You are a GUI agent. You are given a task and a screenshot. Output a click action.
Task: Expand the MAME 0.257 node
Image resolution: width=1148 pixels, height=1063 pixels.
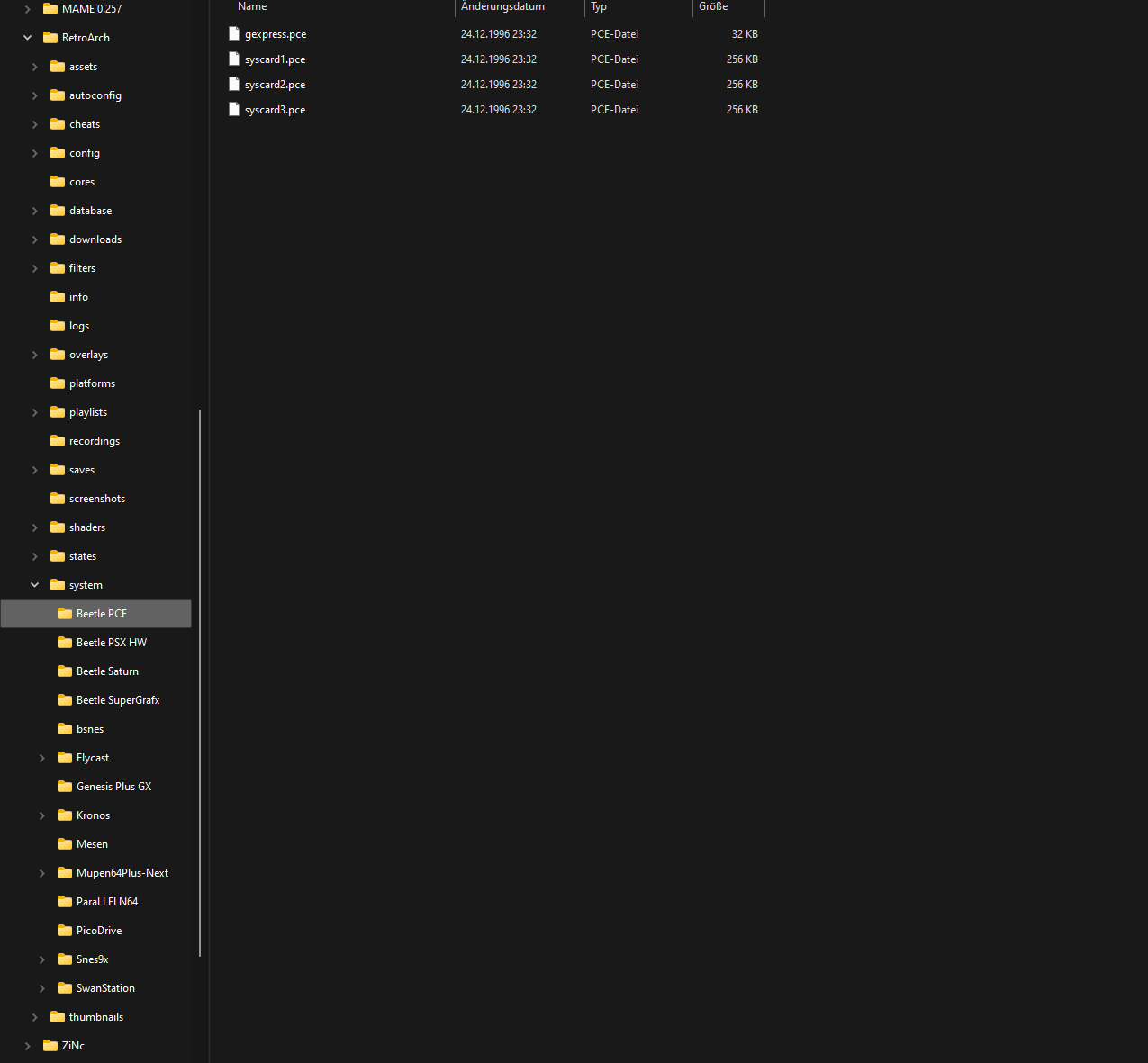27,9
